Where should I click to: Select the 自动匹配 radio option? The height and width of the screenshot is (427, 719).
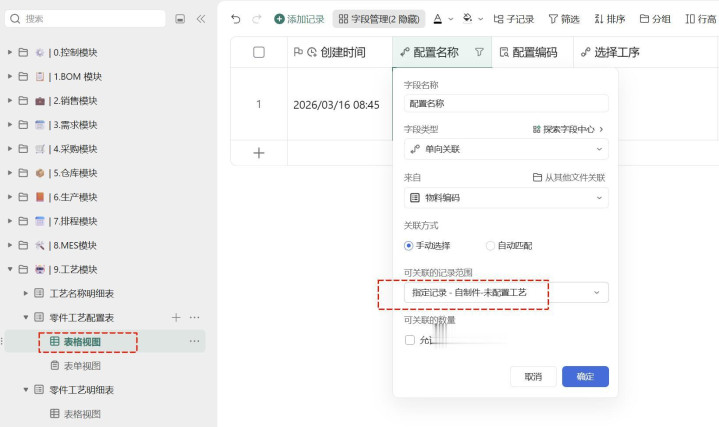[490, 245]
